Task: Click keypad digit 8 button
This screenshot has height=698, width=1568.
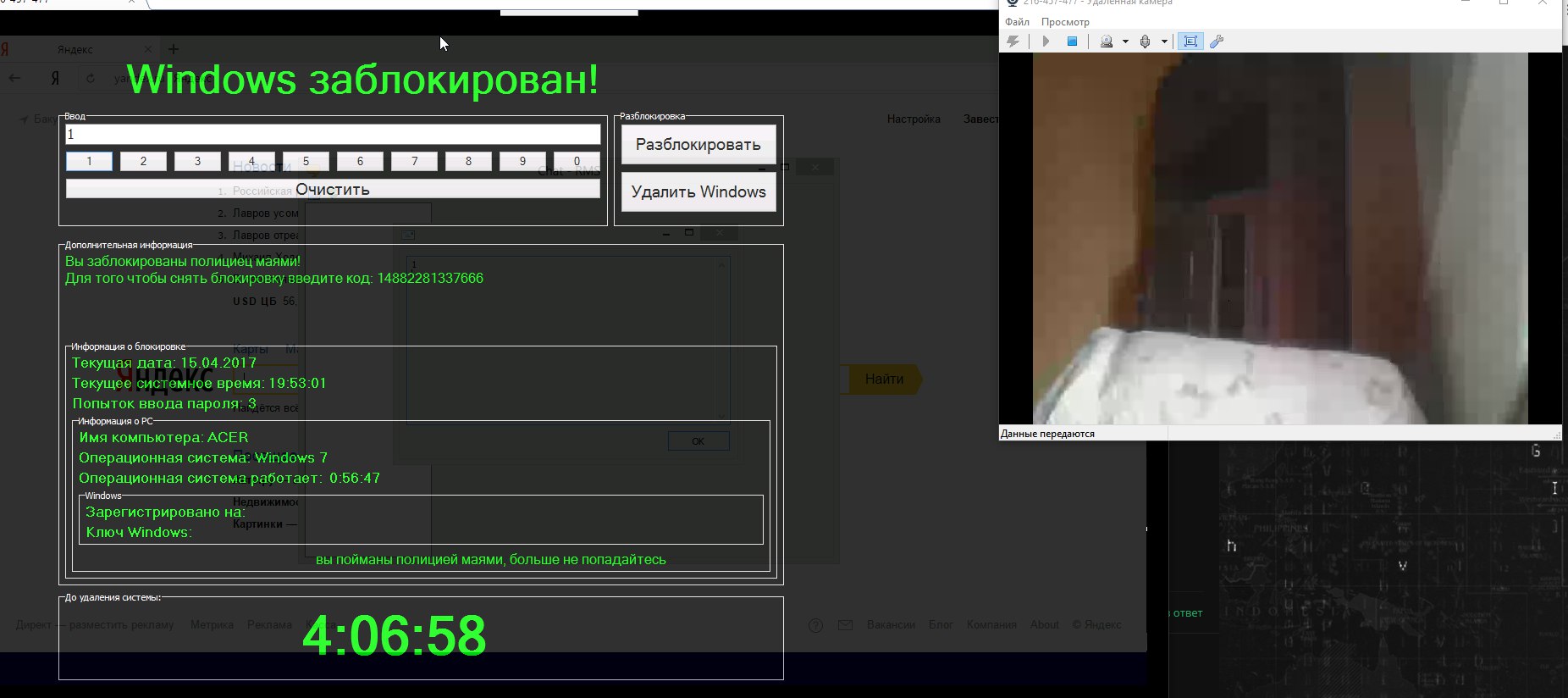Action: (468, 161)
